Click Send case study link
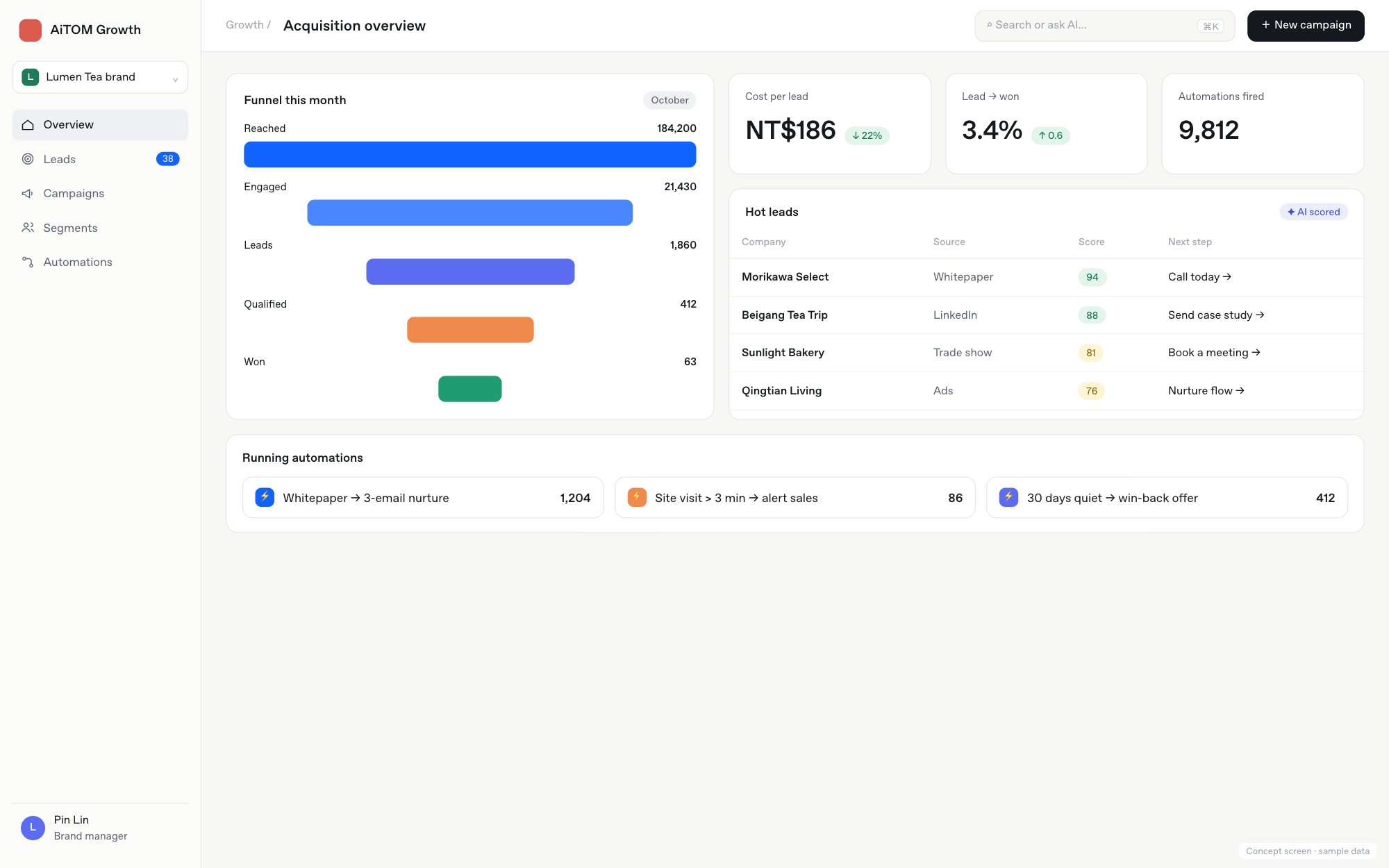 pyautogui.click(x=1216, y=315)
